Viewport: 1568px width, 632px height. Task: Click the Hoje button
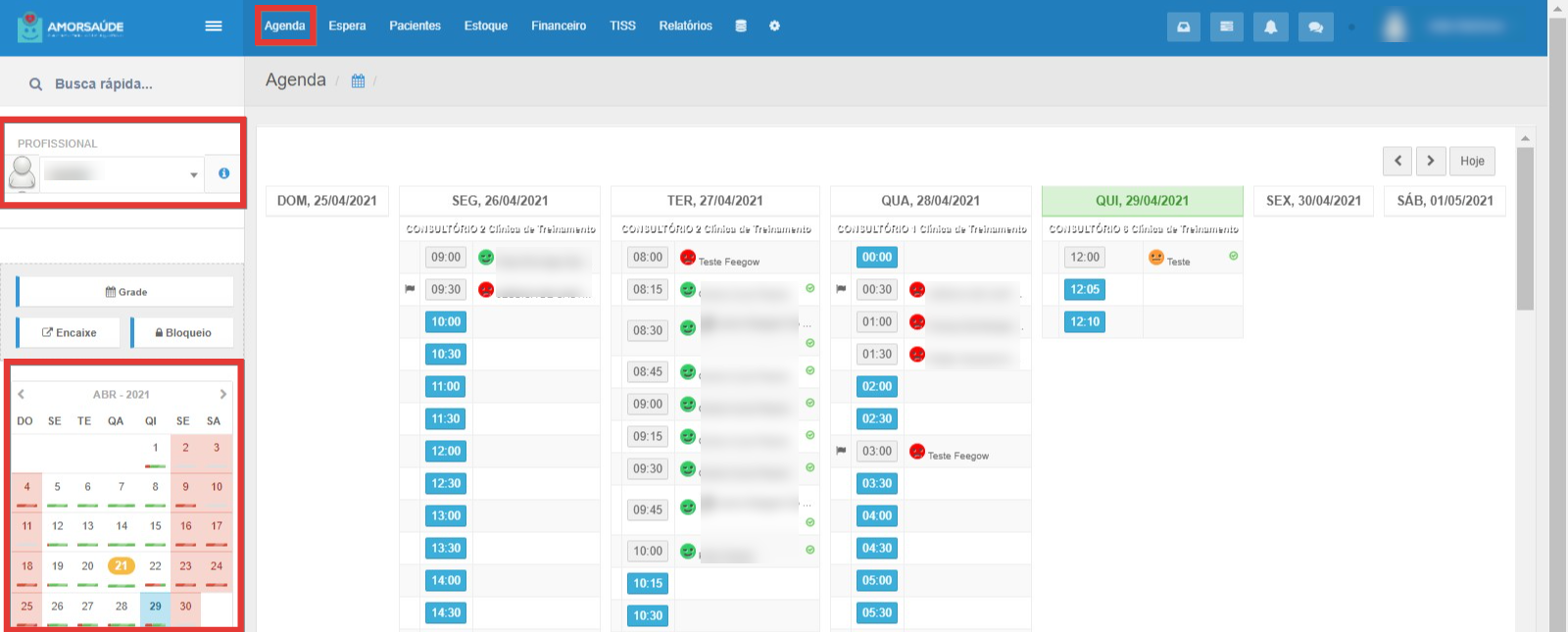point(1472,161)
